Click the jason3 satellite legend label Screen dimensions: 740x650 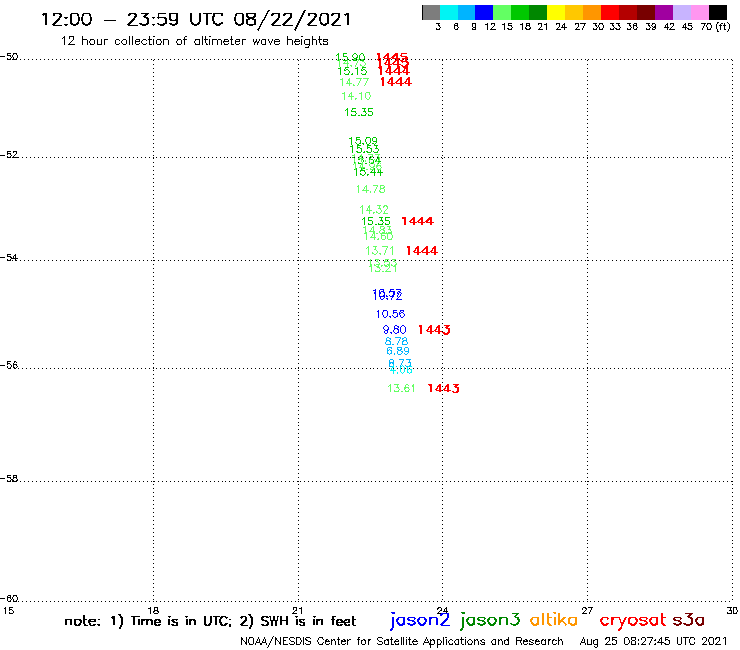point(490,620)
